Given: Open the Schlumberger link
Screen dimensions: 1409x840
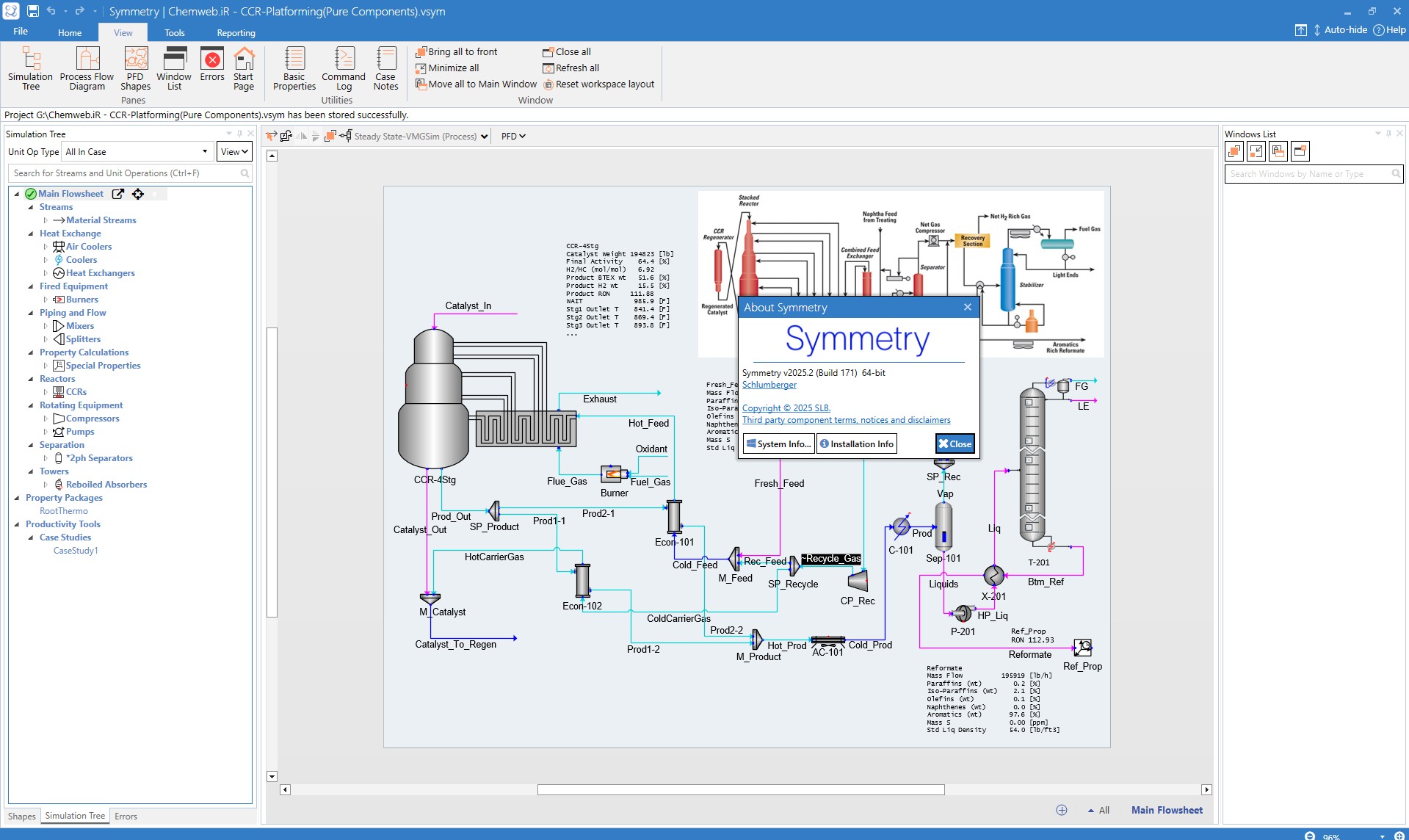Looking at the screenshot, I should [769, 385].
